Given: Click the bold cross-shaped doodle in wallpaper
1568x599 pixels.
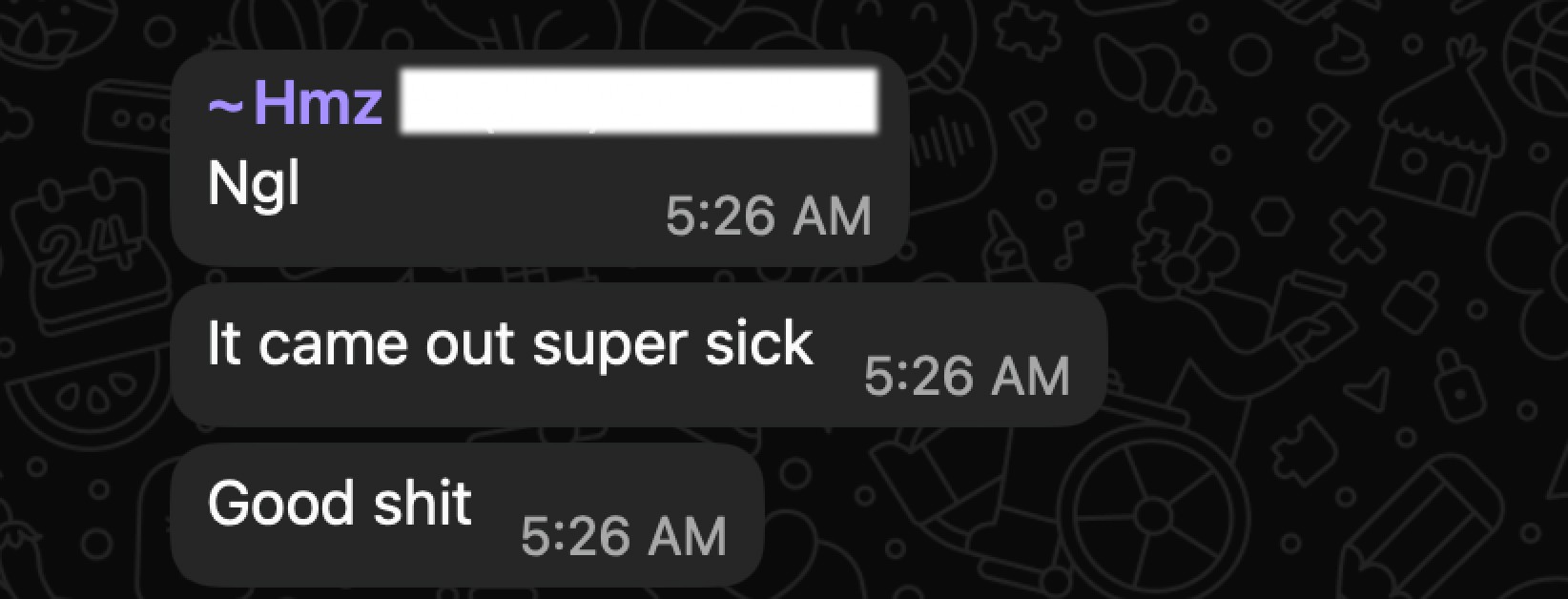Looking at the screenshot, I should pos(1354,236).
